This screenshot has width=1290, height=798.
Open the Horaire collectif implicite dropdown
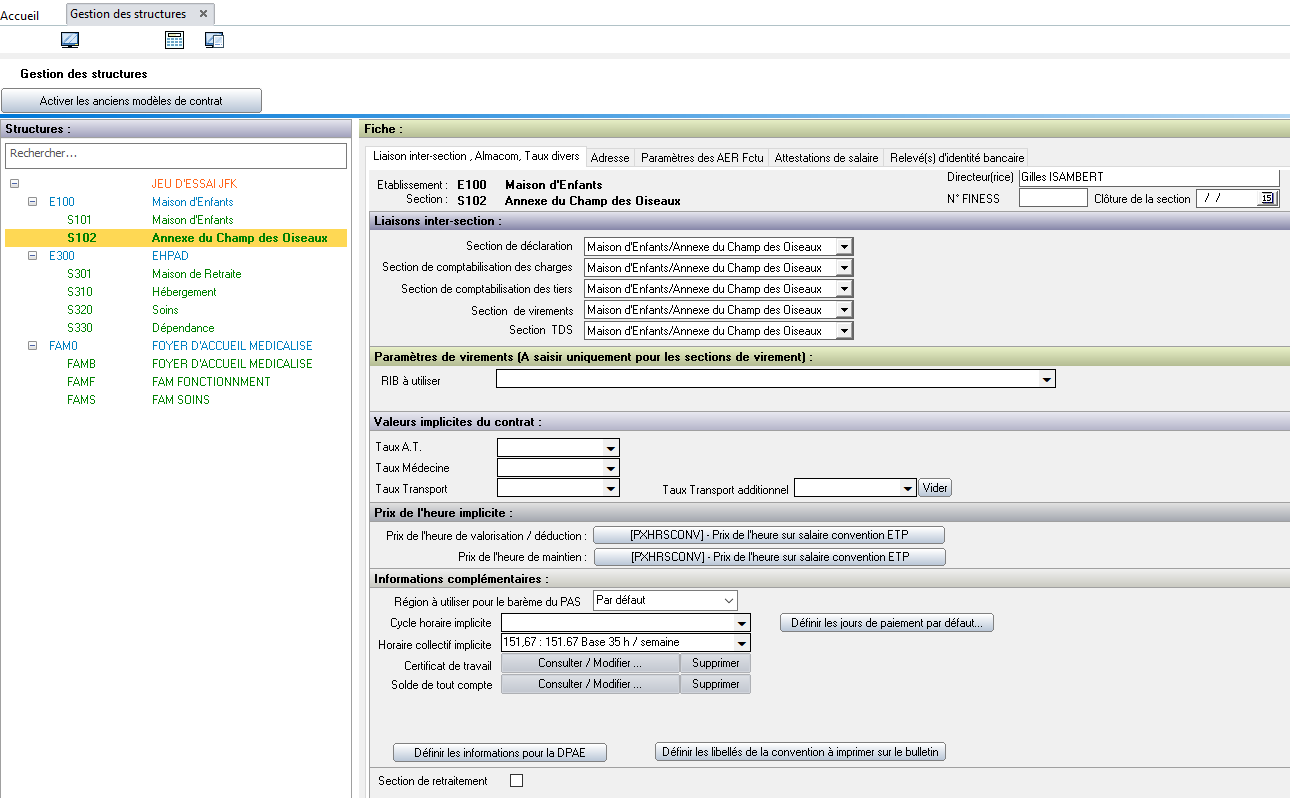(742, 643)
